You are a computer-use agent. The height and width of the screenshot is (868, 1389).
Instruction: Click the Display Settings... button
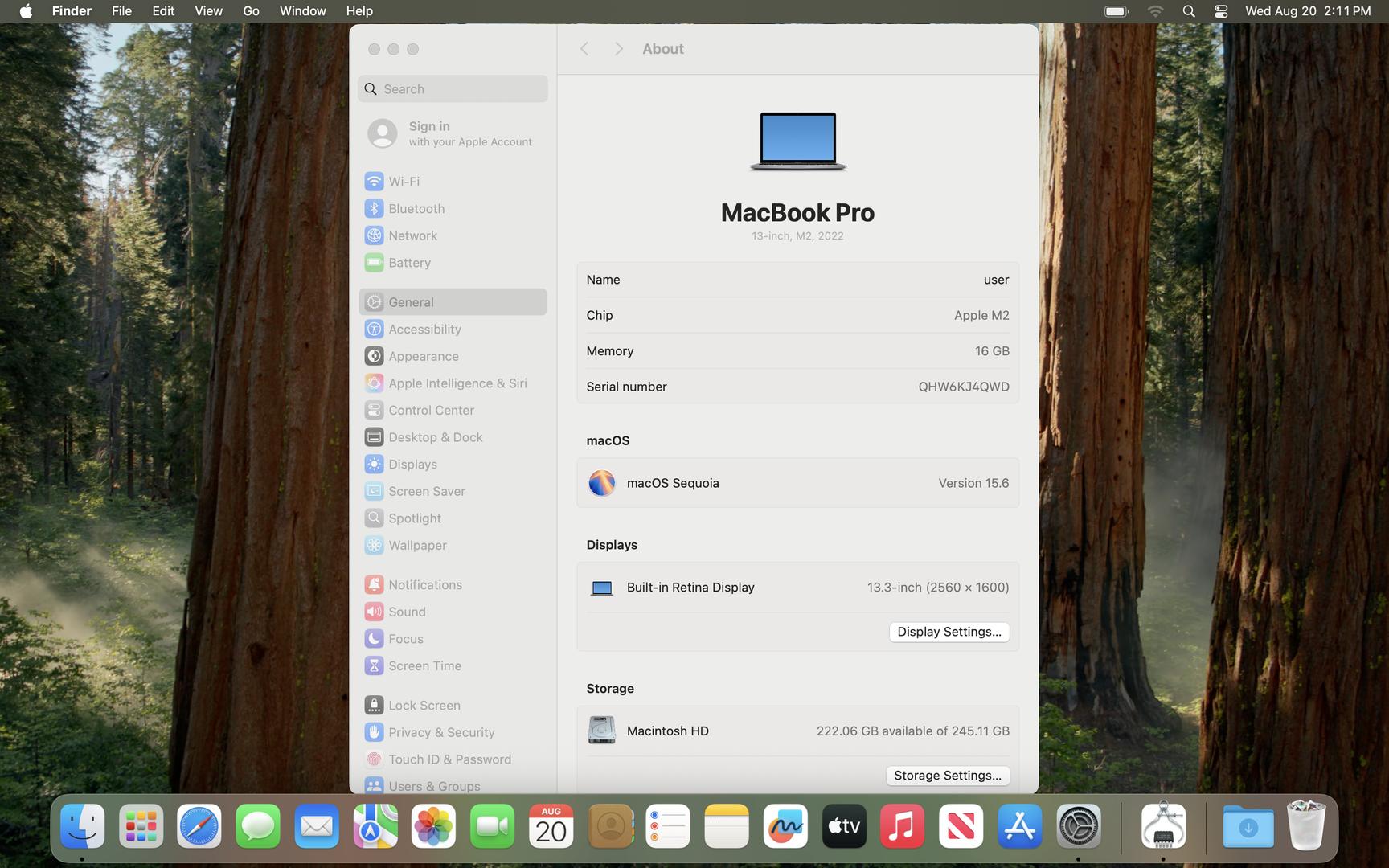pyautogui.click(x=949, y=632)
